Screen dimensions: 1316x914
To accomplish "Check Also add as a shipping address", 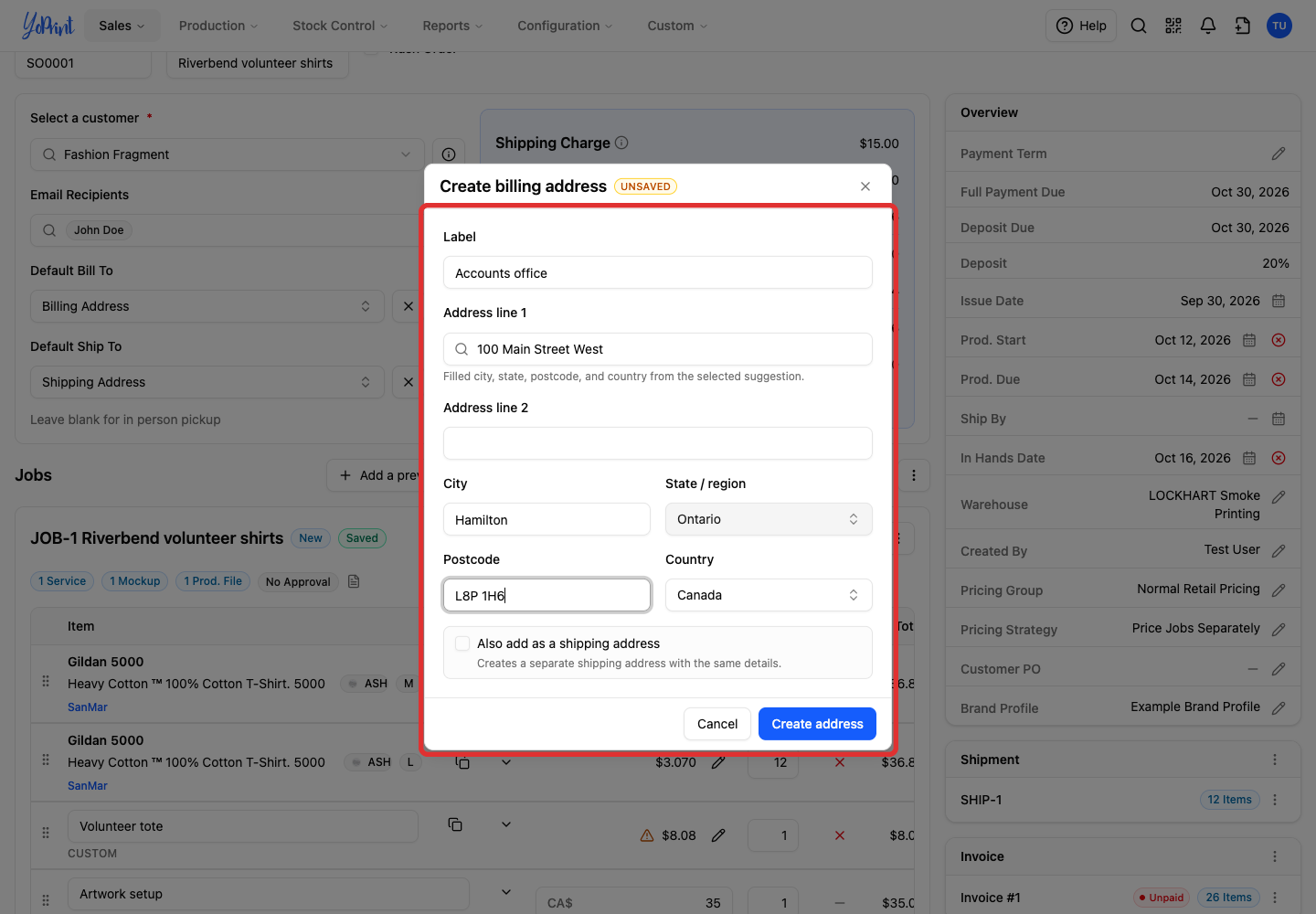I will tap(462, 643).
